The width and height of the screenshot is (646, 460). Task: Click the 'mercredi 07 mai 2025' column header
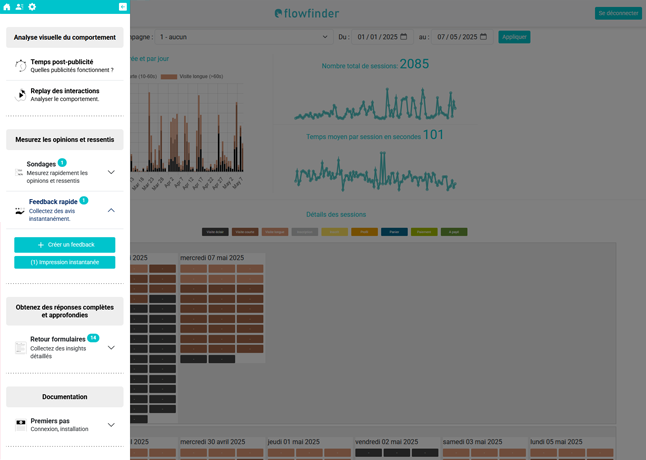click(x=212, y=258)
